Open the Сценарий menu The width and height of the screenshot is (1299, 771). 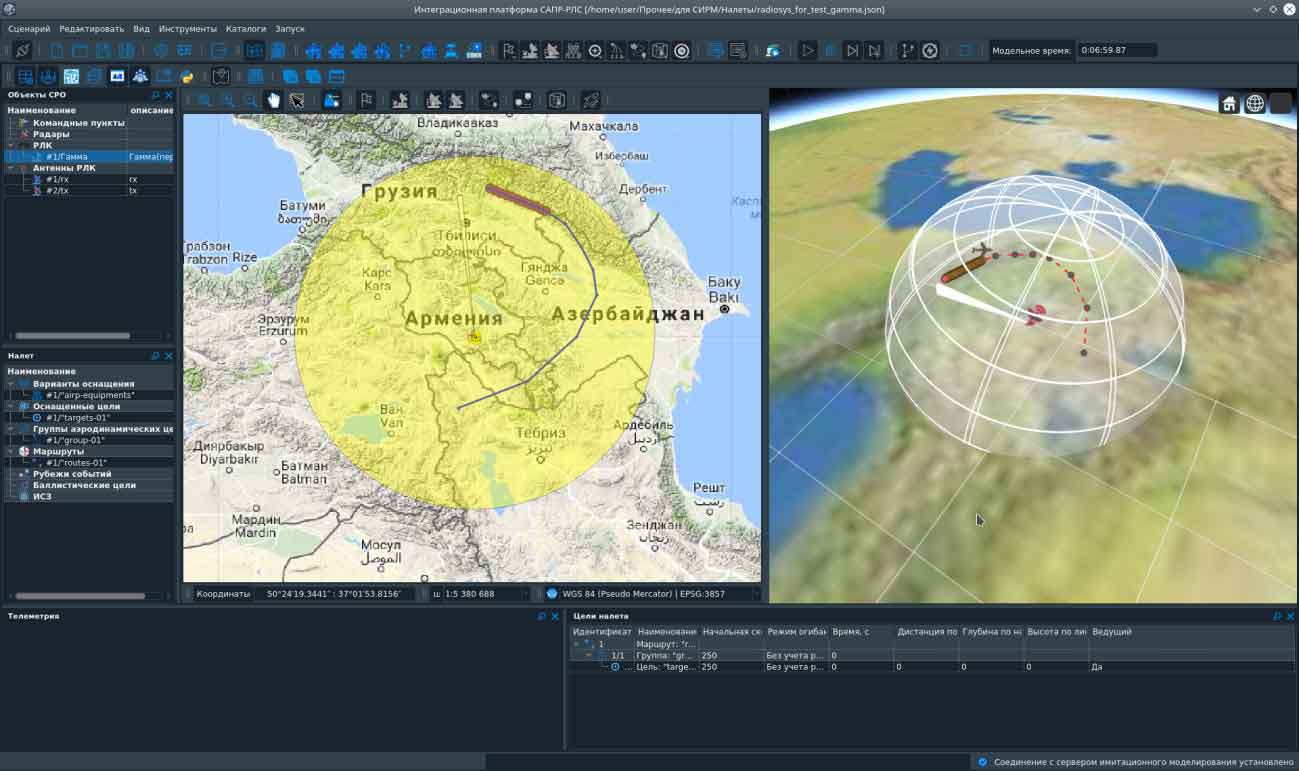coord(29,29)
